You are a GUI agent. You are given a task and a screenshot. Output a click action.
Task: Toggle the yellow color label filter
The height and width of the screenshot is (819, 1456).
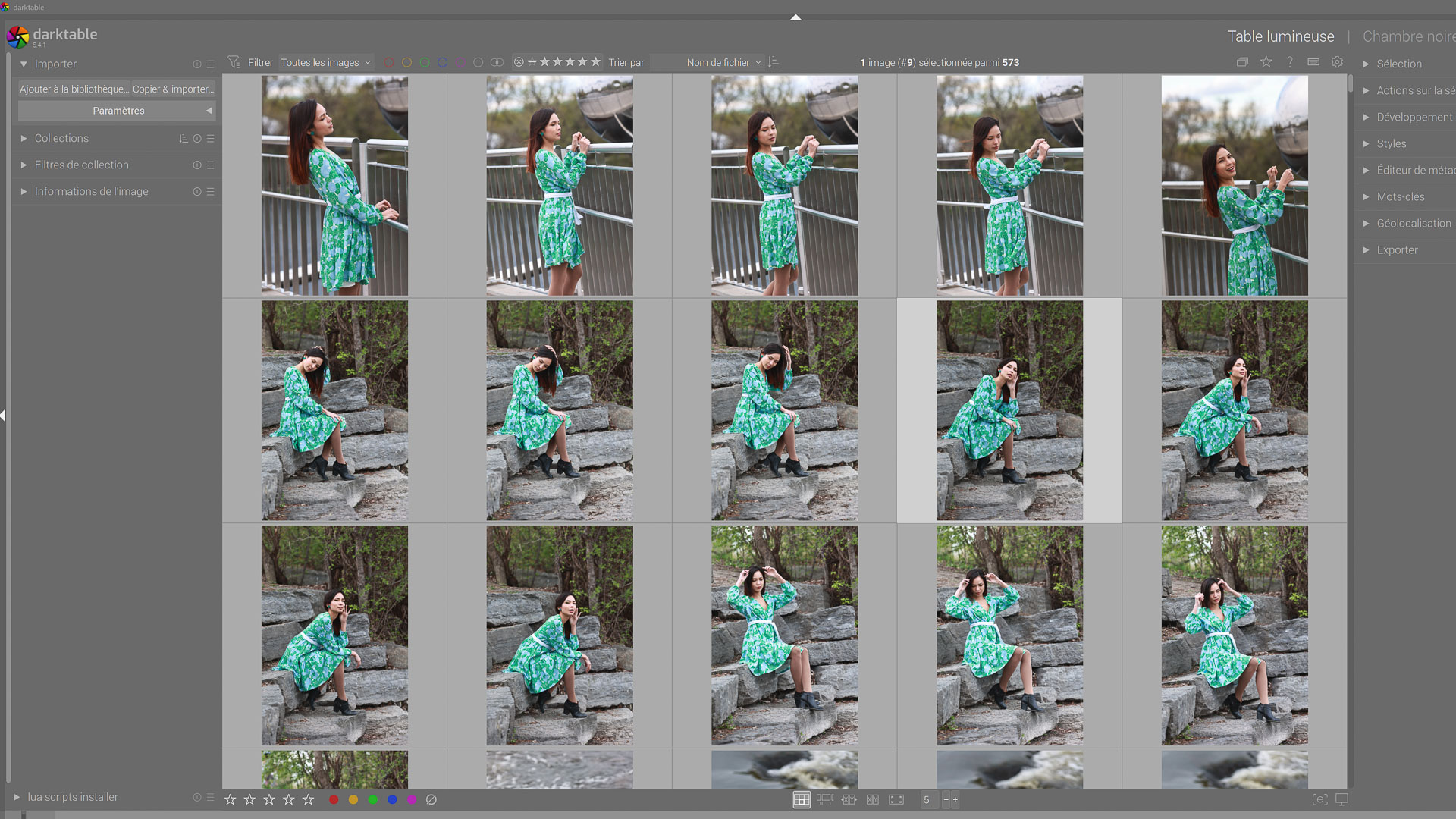(x=407, y=62)
